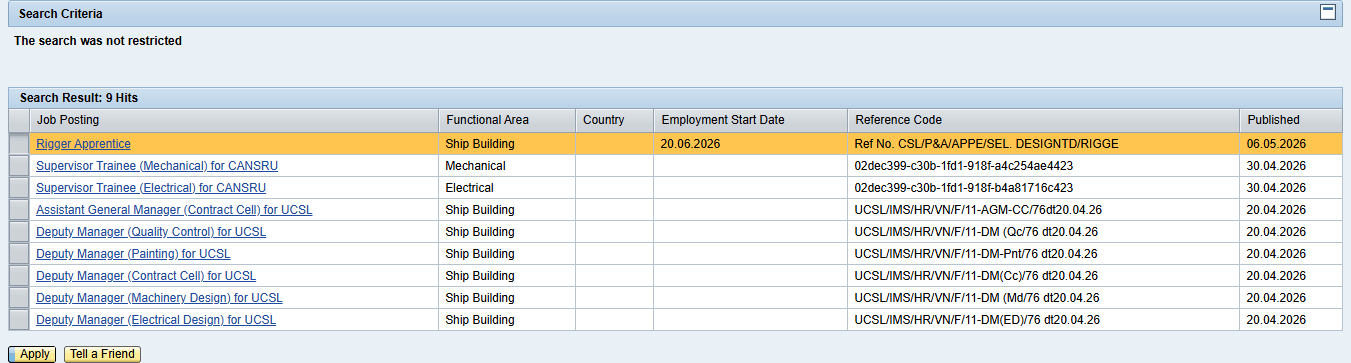Sort by Job Posting column header
This screenshot has width=1351, height=363.
[x=234, y=120]
